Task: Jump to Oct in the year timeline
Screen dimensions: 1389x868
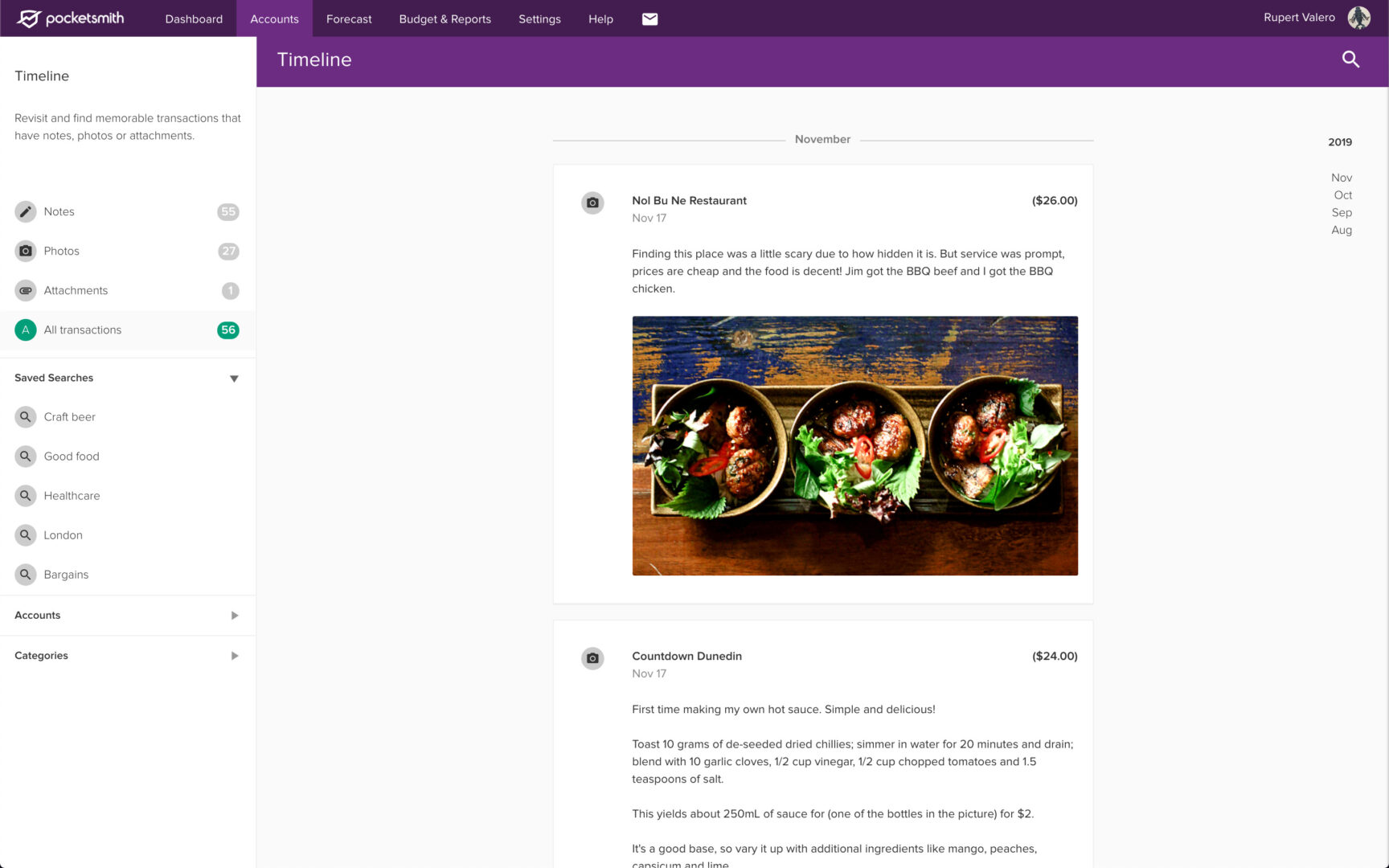Action: 1342,195
